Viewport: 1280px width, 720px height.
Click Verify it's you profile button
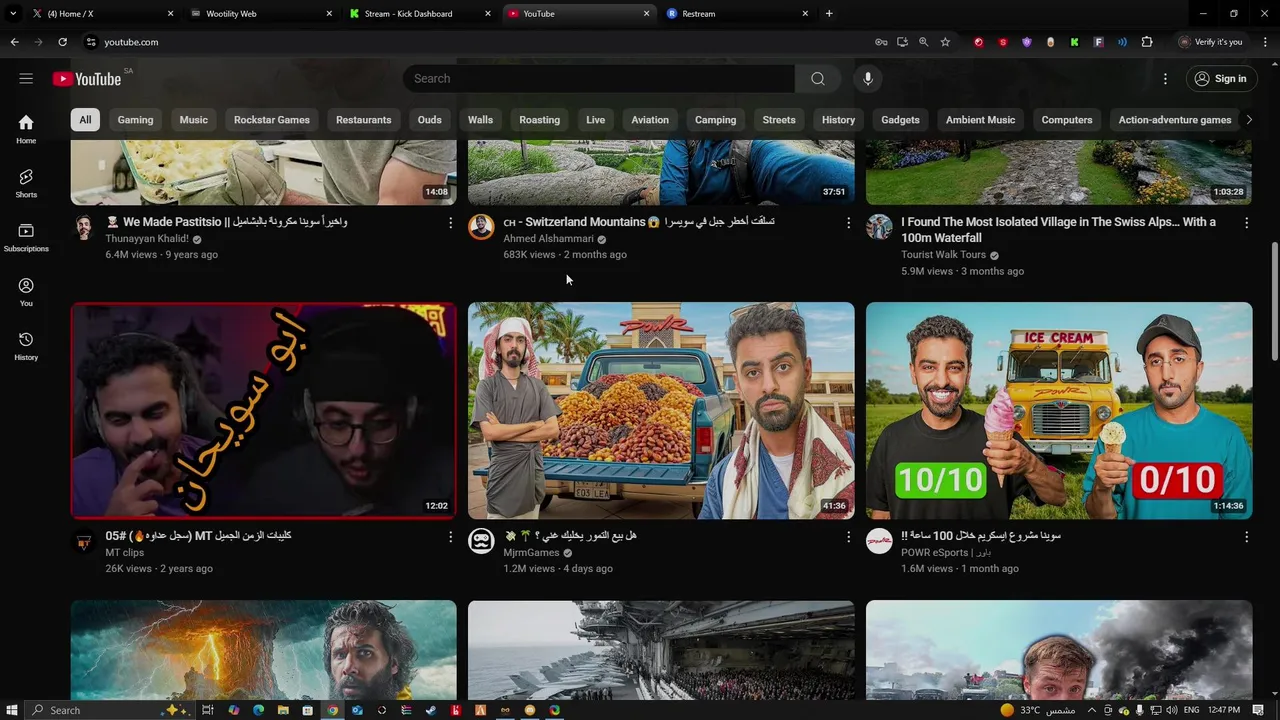tap(1210, 42)
